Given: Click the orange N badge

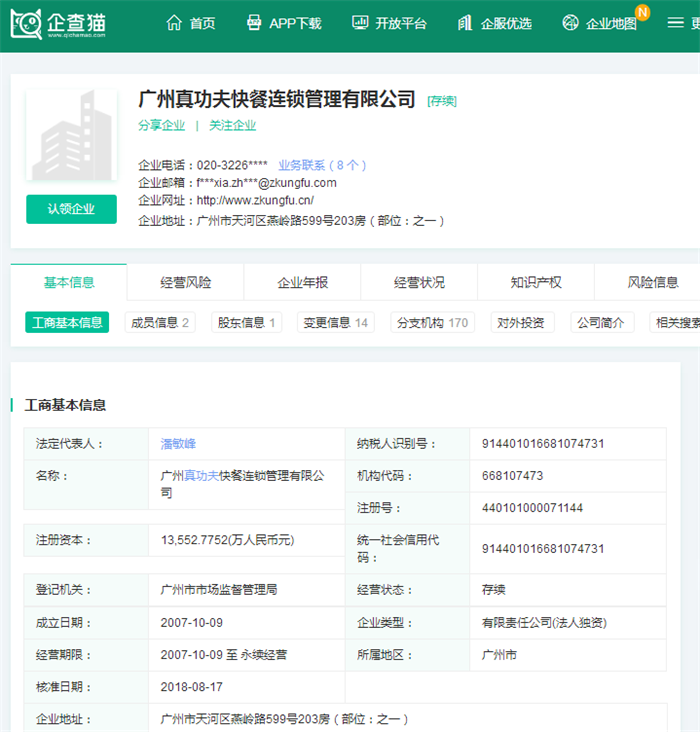Looking at the screenshot, I should [x=643, y=12].
